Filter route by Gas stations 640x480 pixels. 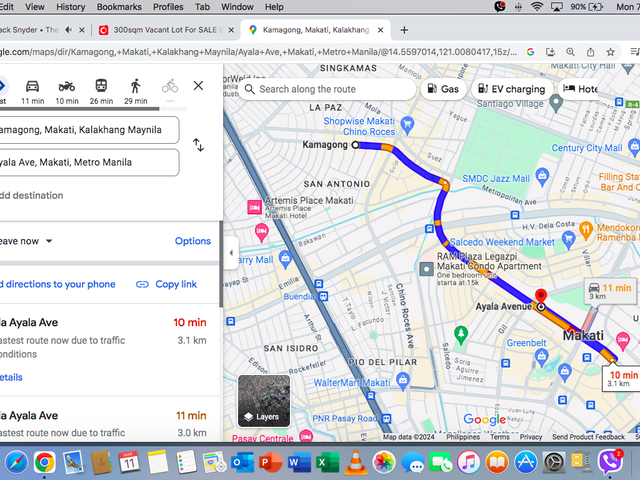[x=443, y=89]
